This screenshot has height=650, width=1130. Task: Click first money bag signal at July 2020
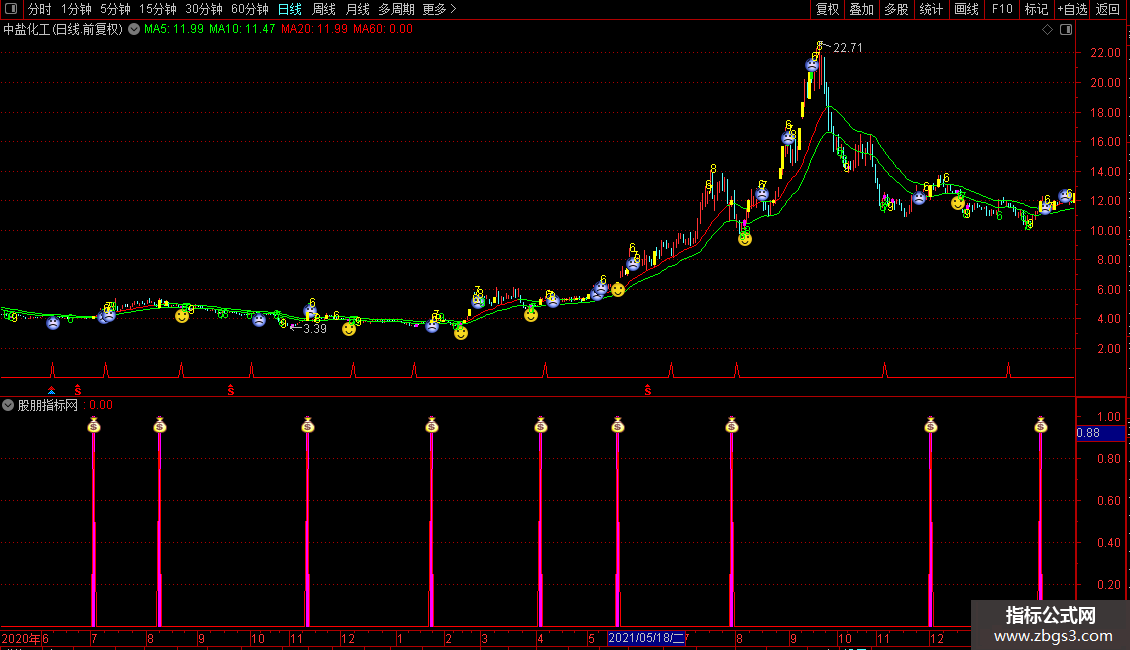(94, 424)
